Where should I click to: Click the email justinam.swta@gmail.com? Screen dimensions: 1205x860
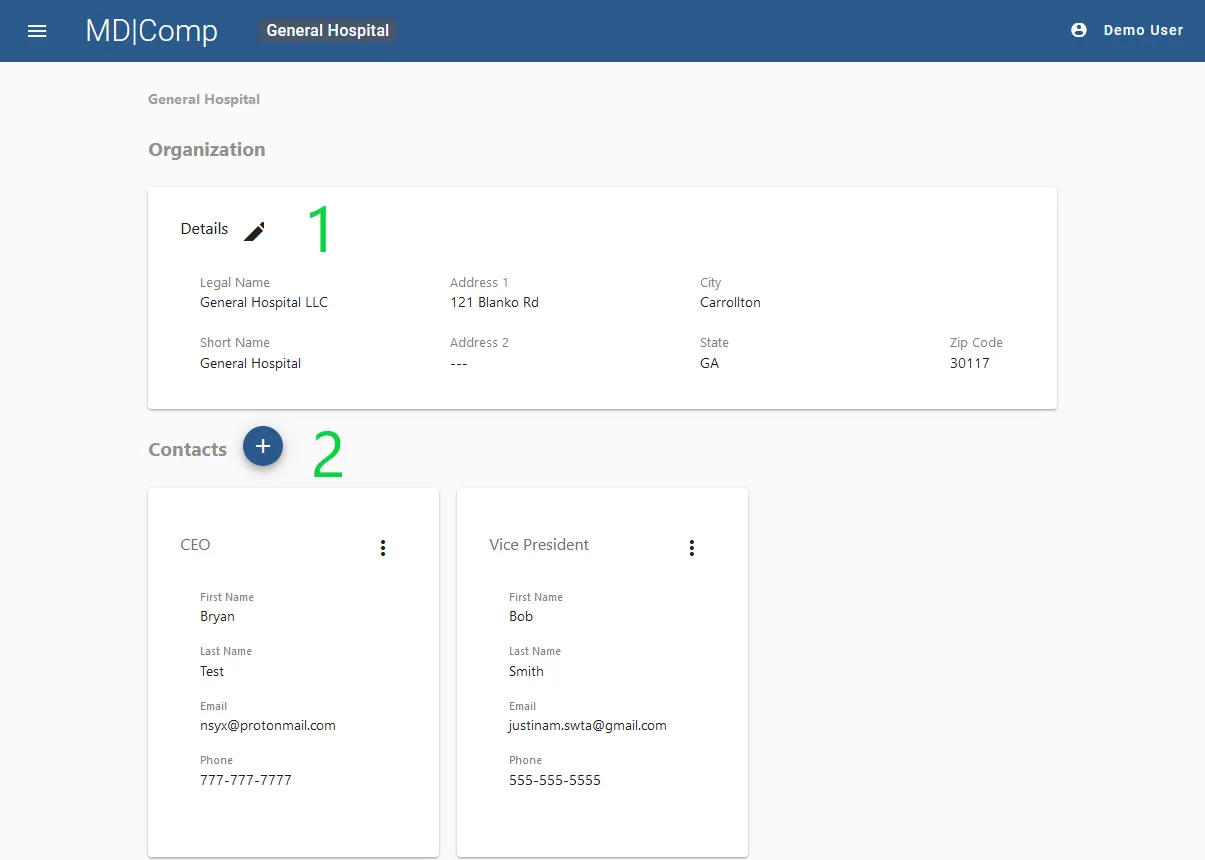click(587, 725)
